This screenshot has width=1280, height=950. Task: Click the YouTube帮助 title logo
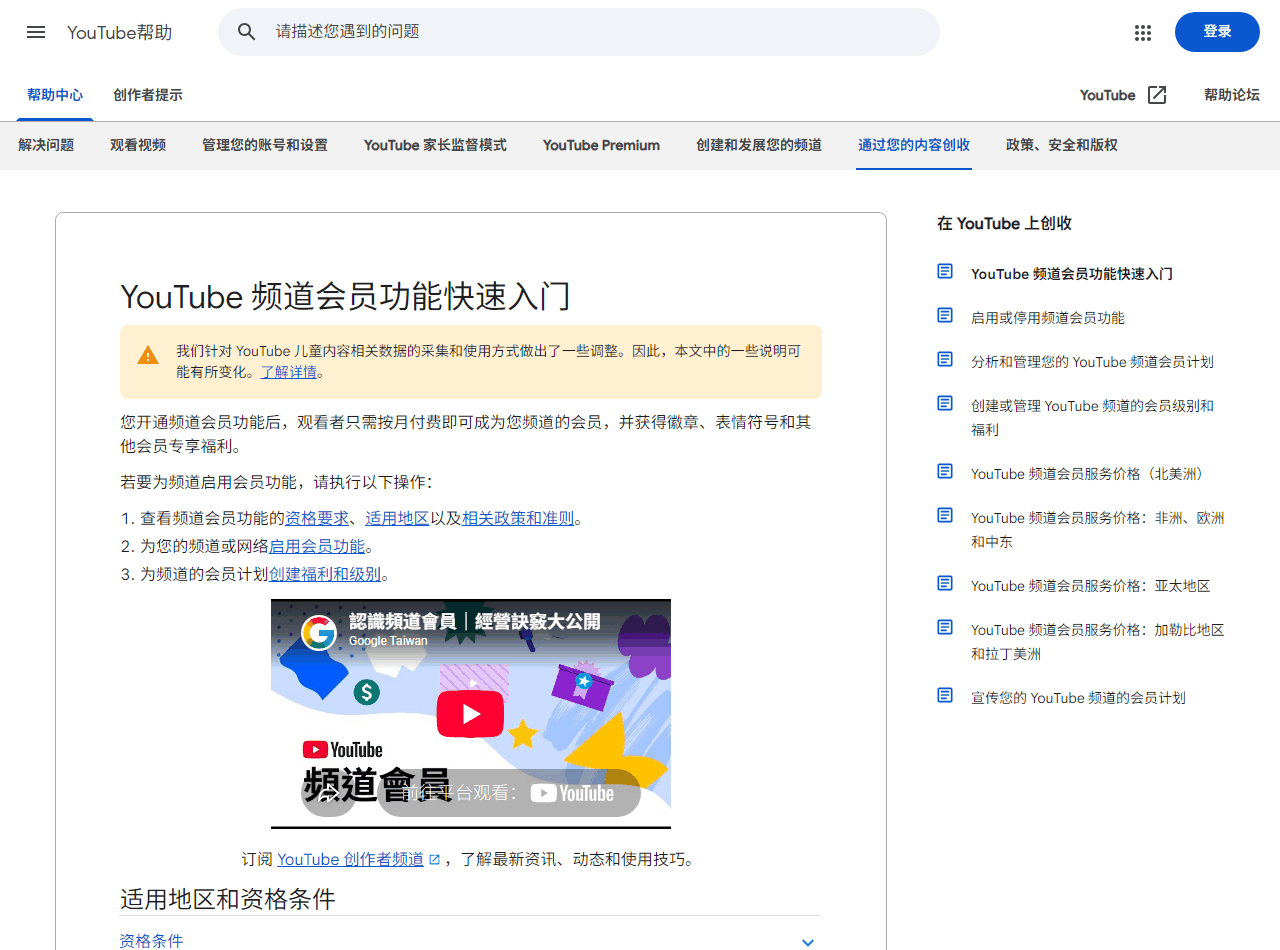click(x=120, y=32)
